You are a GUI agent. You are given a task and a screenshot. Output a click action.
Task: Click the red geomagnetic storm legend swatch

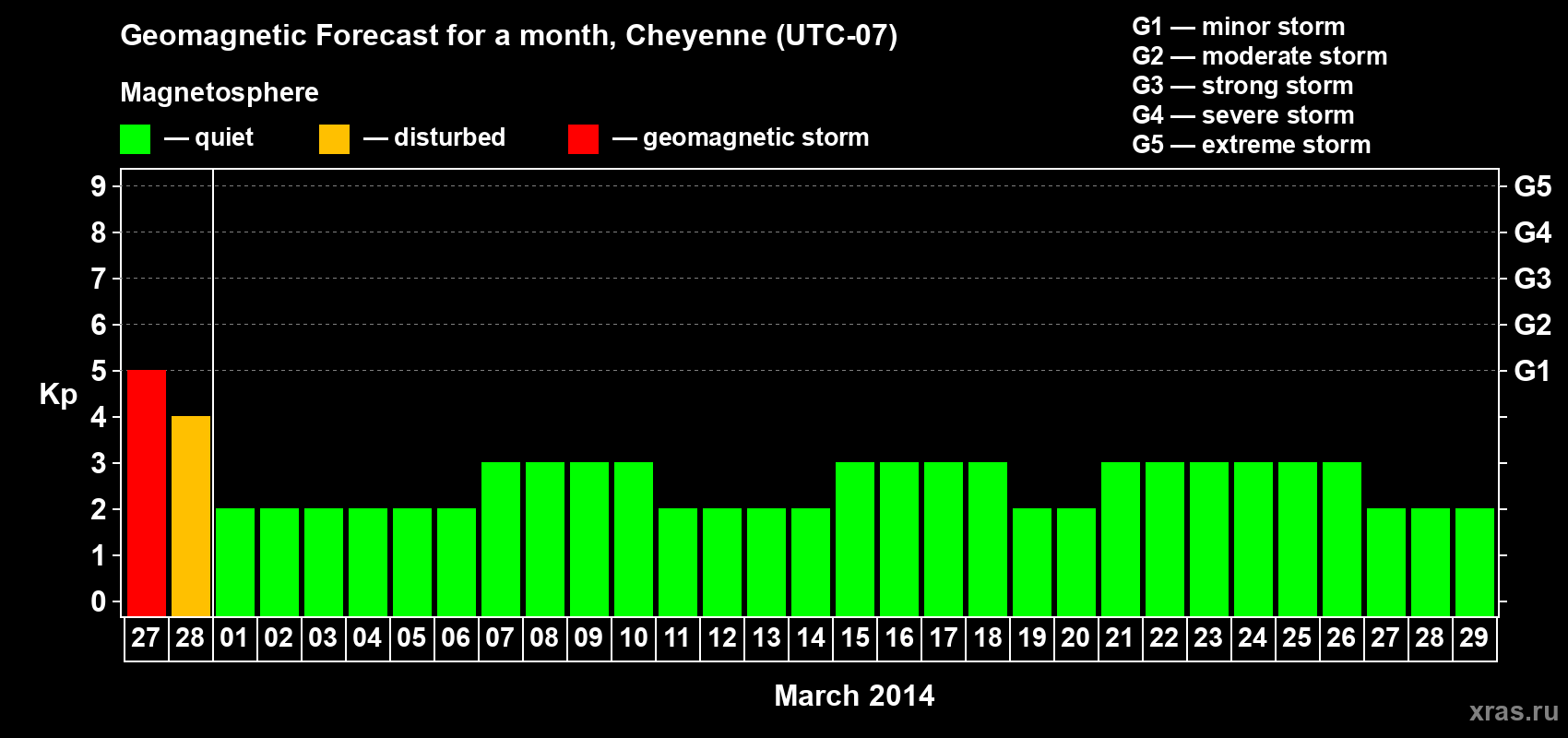click(x=583, y=139)
